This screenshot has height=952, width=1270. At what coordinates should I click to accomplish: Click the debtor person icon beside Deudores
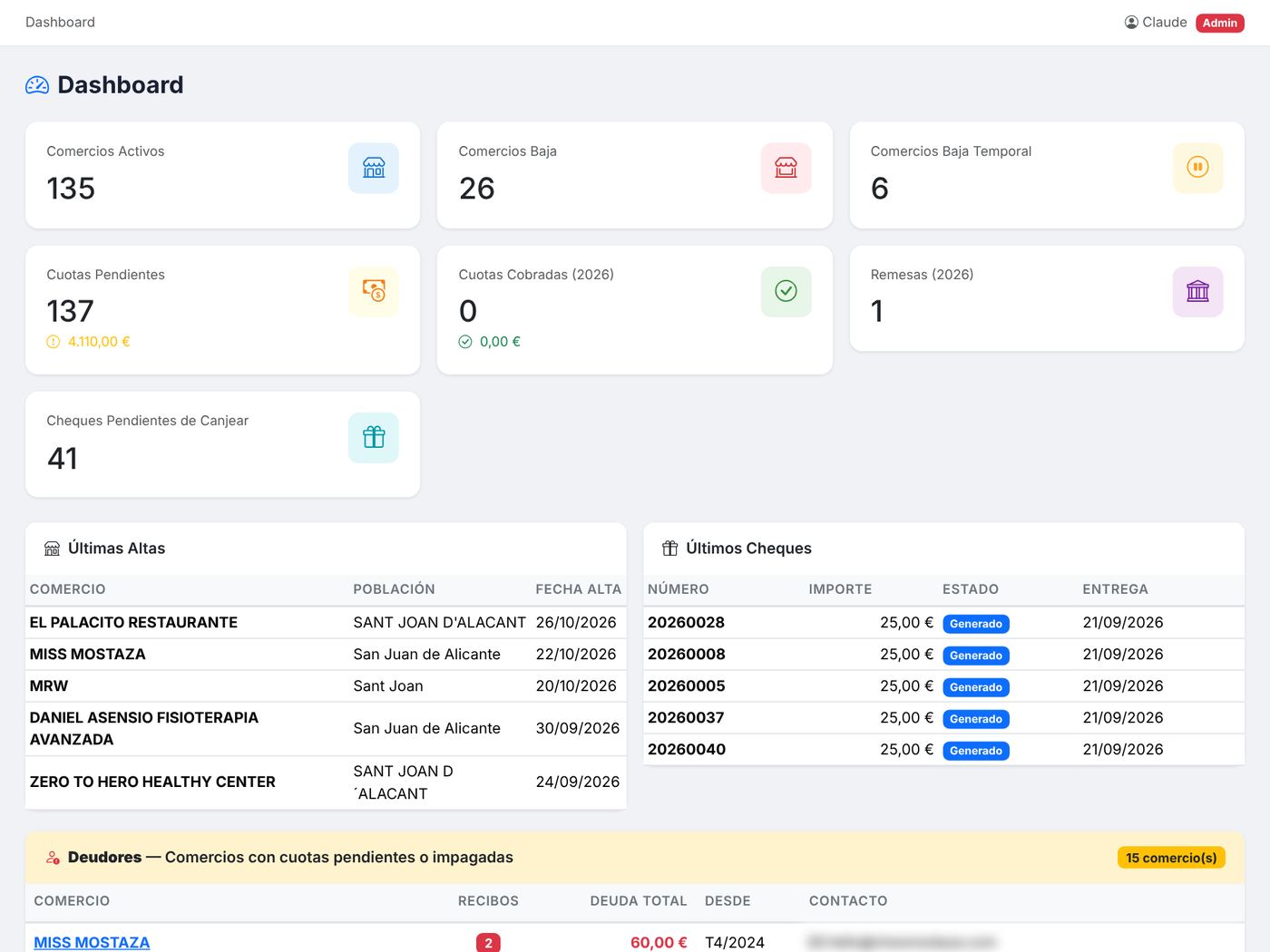(53, 858)
